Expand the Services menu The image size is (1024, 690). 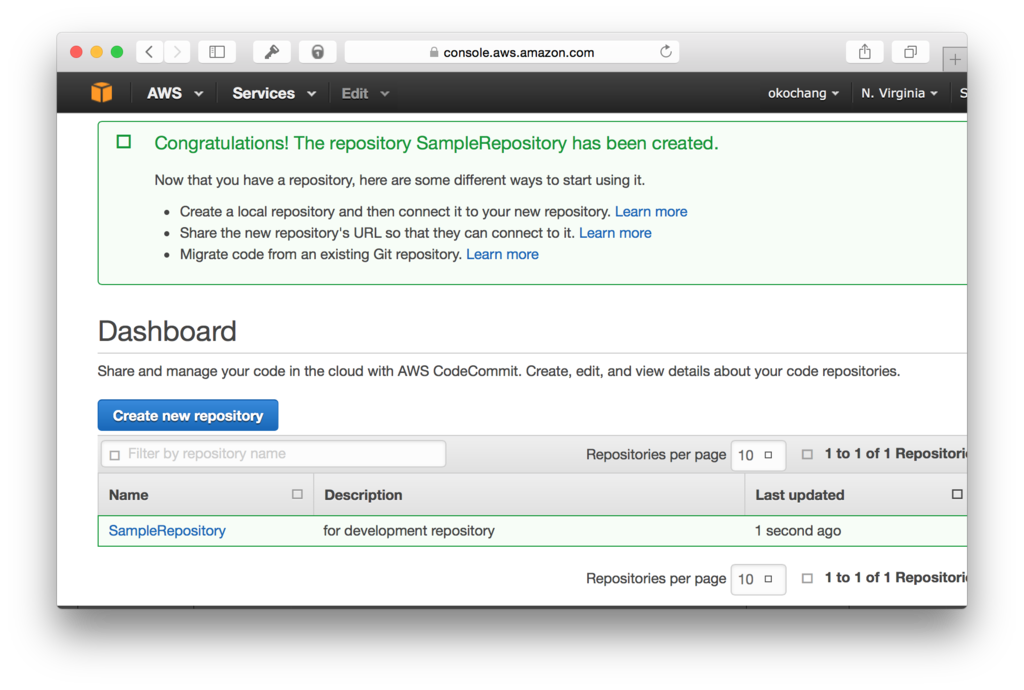pos(274,93)
